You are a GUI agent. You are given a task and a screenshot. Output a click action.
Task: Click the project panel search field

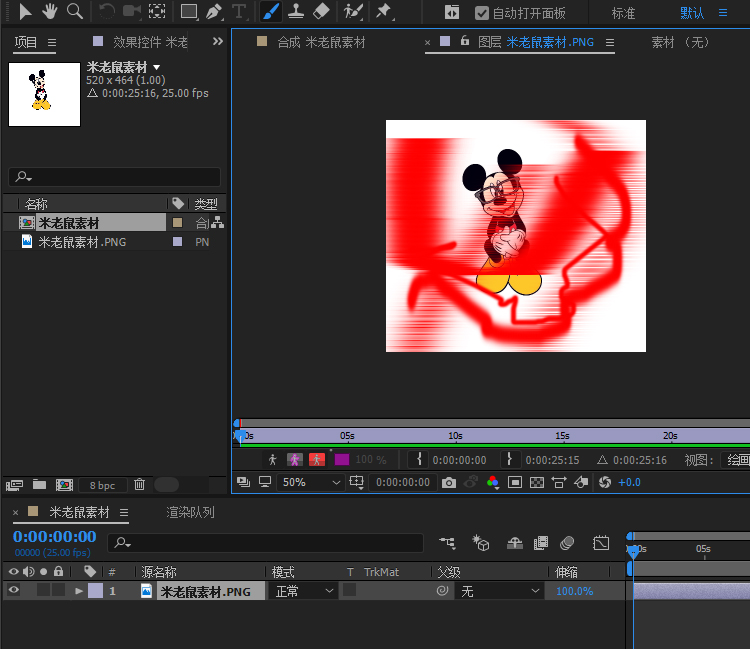pos(114,176)
